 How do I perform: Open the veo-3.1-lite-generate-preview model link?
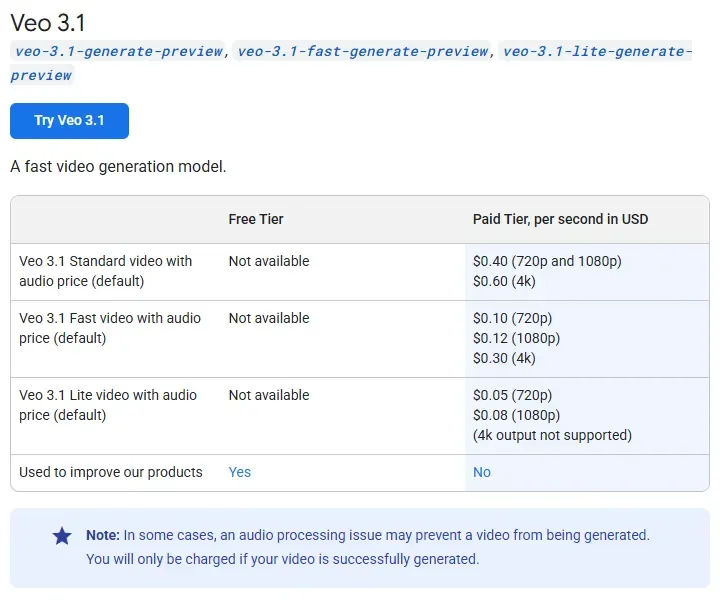pyautogui.click(x=596, y=51)
